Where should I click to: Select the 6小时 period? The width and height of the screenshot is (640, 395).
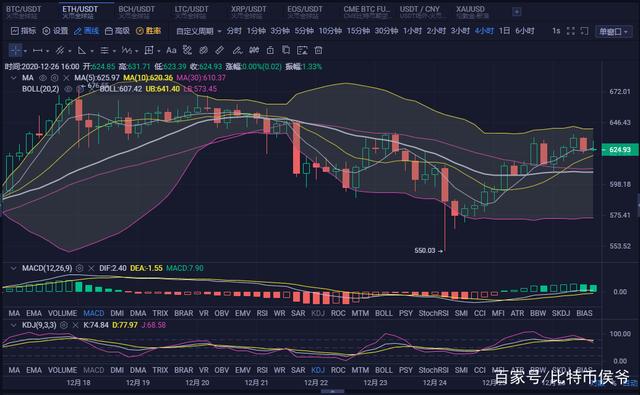tap(525, 31)
